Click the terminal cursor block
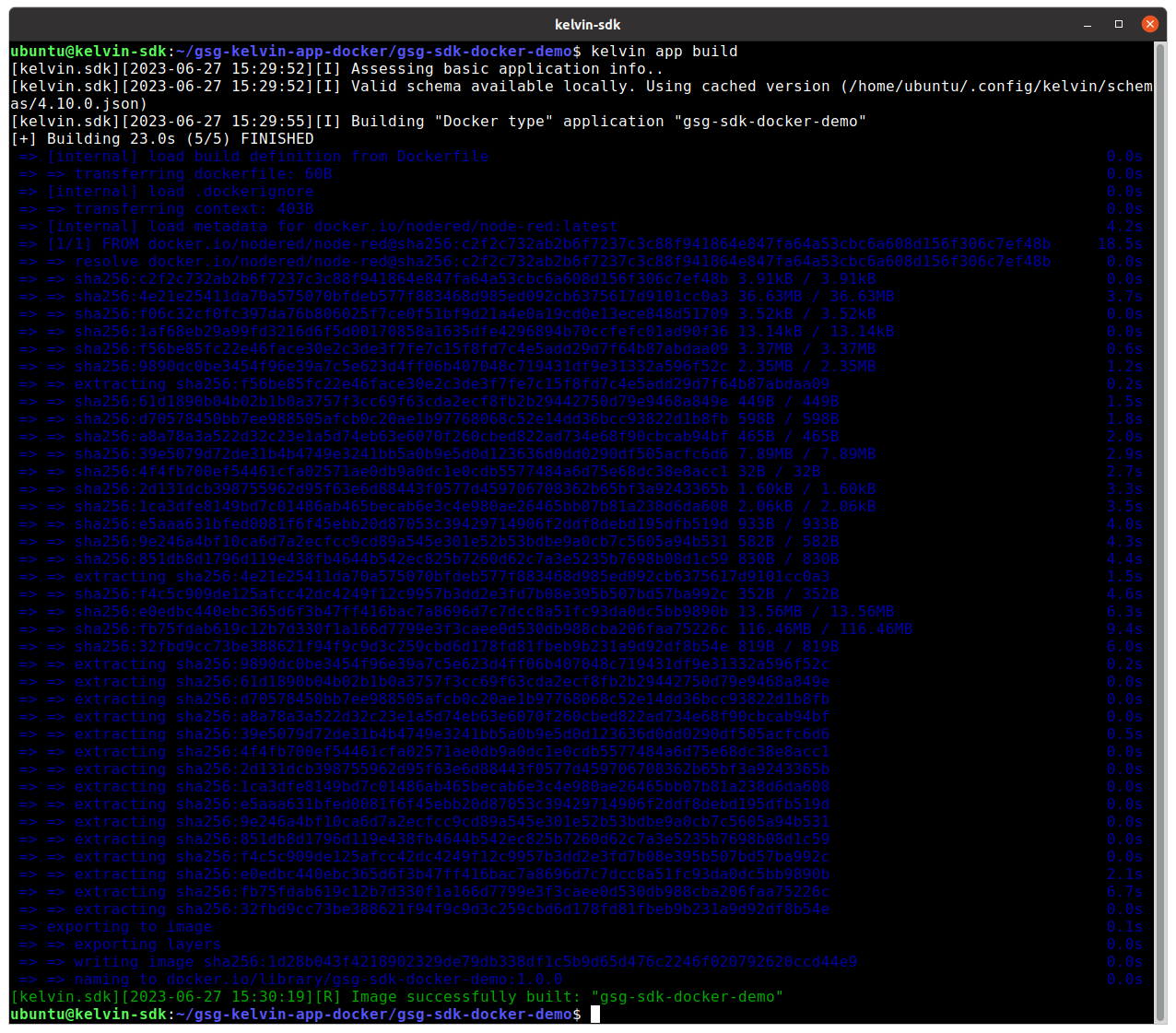This screenshot has height=1033, width=1176. click(x=594, y=1014)
